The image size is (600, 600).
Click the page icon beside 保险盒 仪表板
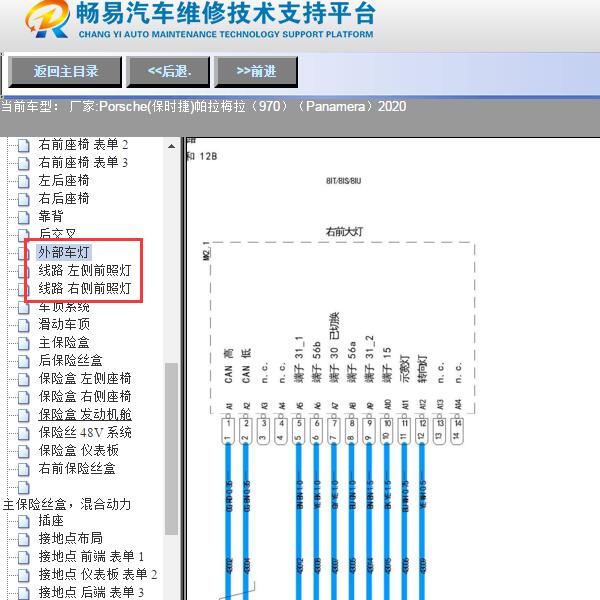tap(24, 451)
